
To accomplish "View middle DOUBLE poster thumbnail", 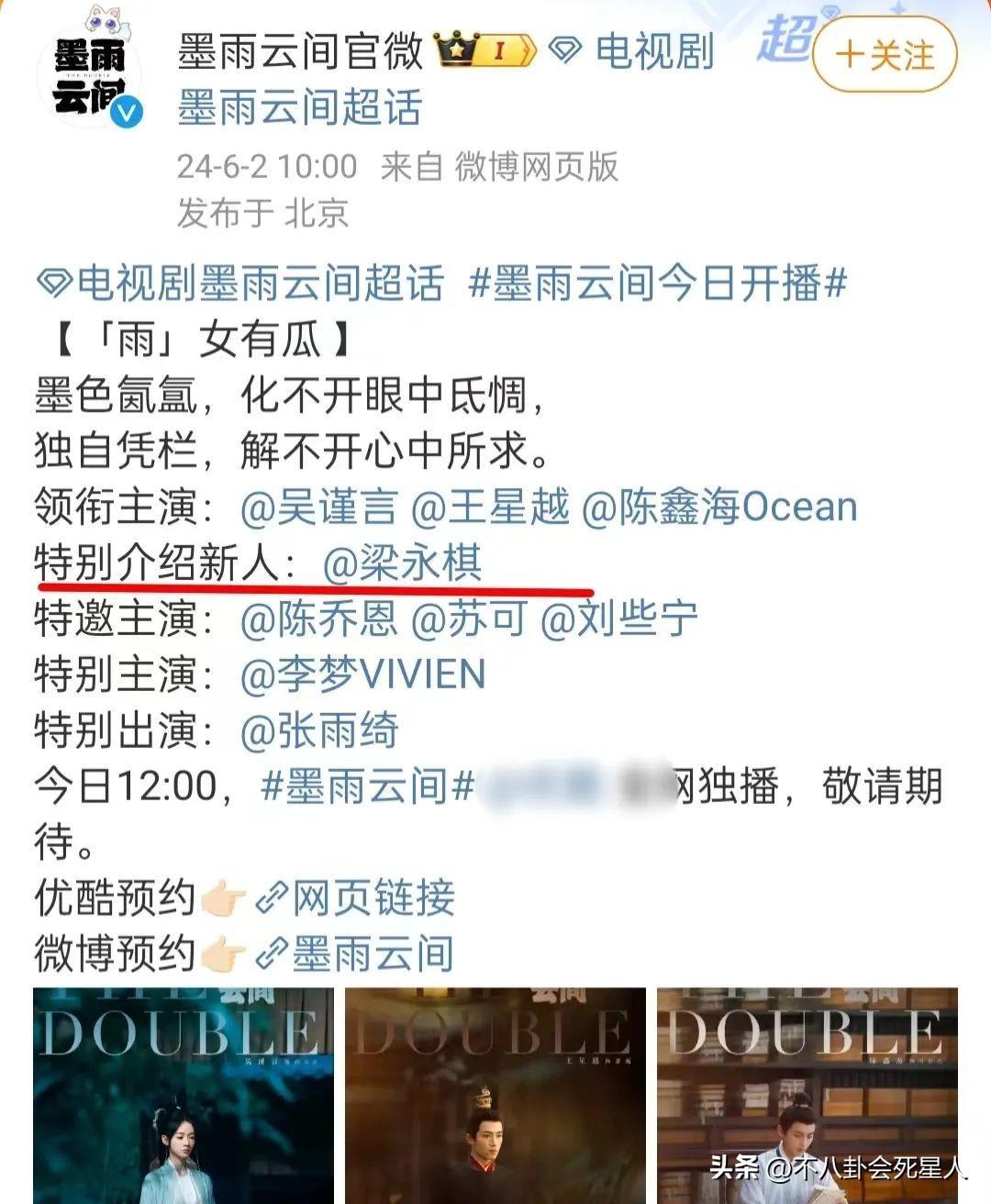I will tap(495, 1096).
